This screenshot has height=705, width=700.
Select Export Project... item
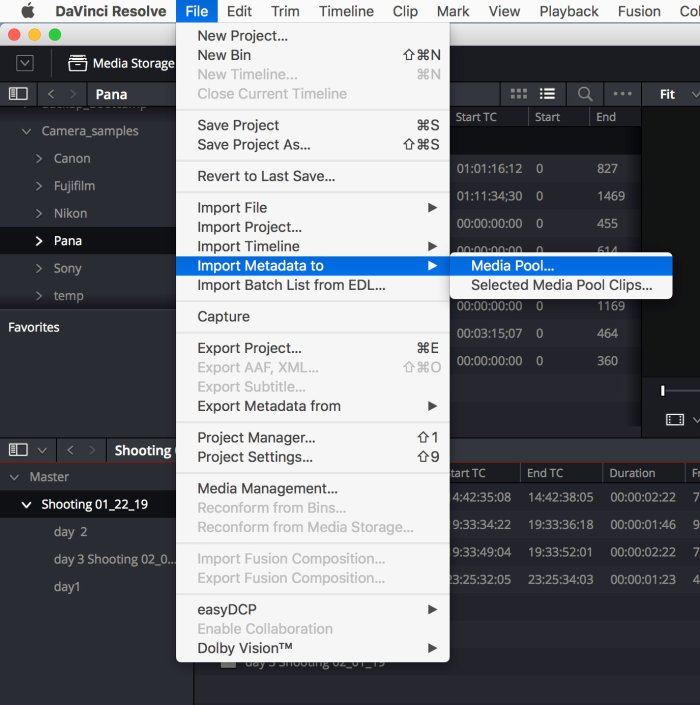pyautogui.click(x=313, y=348)
